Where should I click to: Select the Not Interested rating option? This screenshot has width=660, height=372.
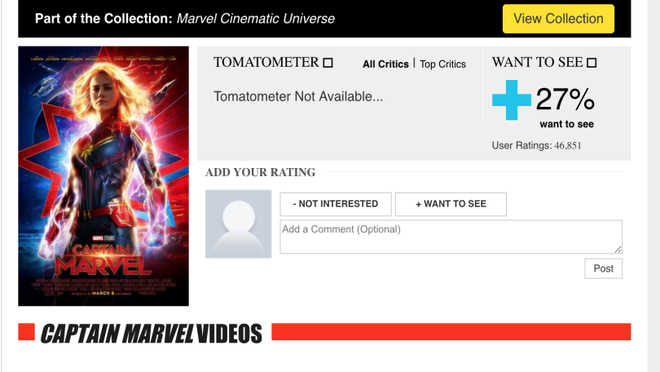click(336, 204)
